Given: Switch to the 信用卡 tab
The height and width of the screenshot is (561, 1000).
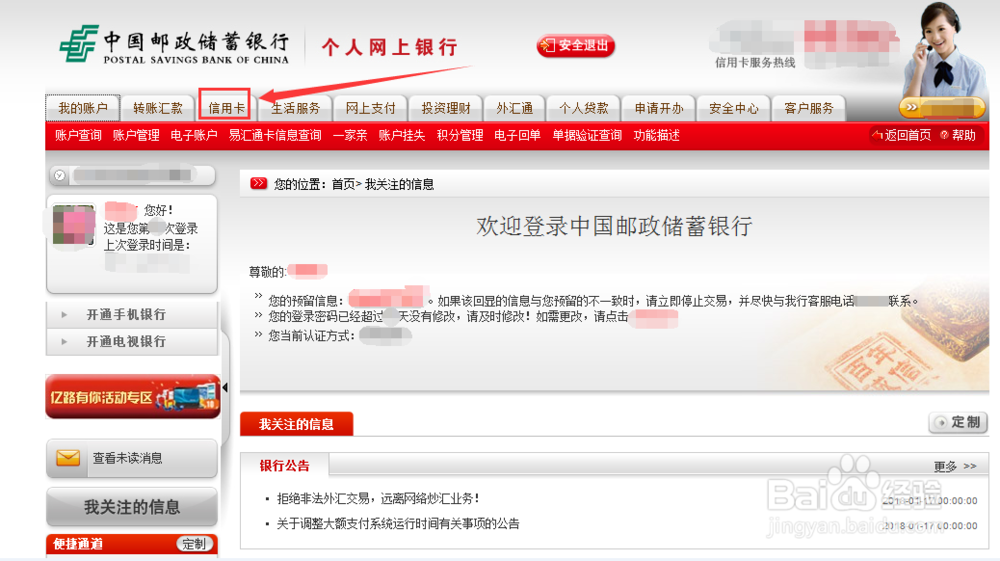Looking at the screenshot, I should click(226, 108).
